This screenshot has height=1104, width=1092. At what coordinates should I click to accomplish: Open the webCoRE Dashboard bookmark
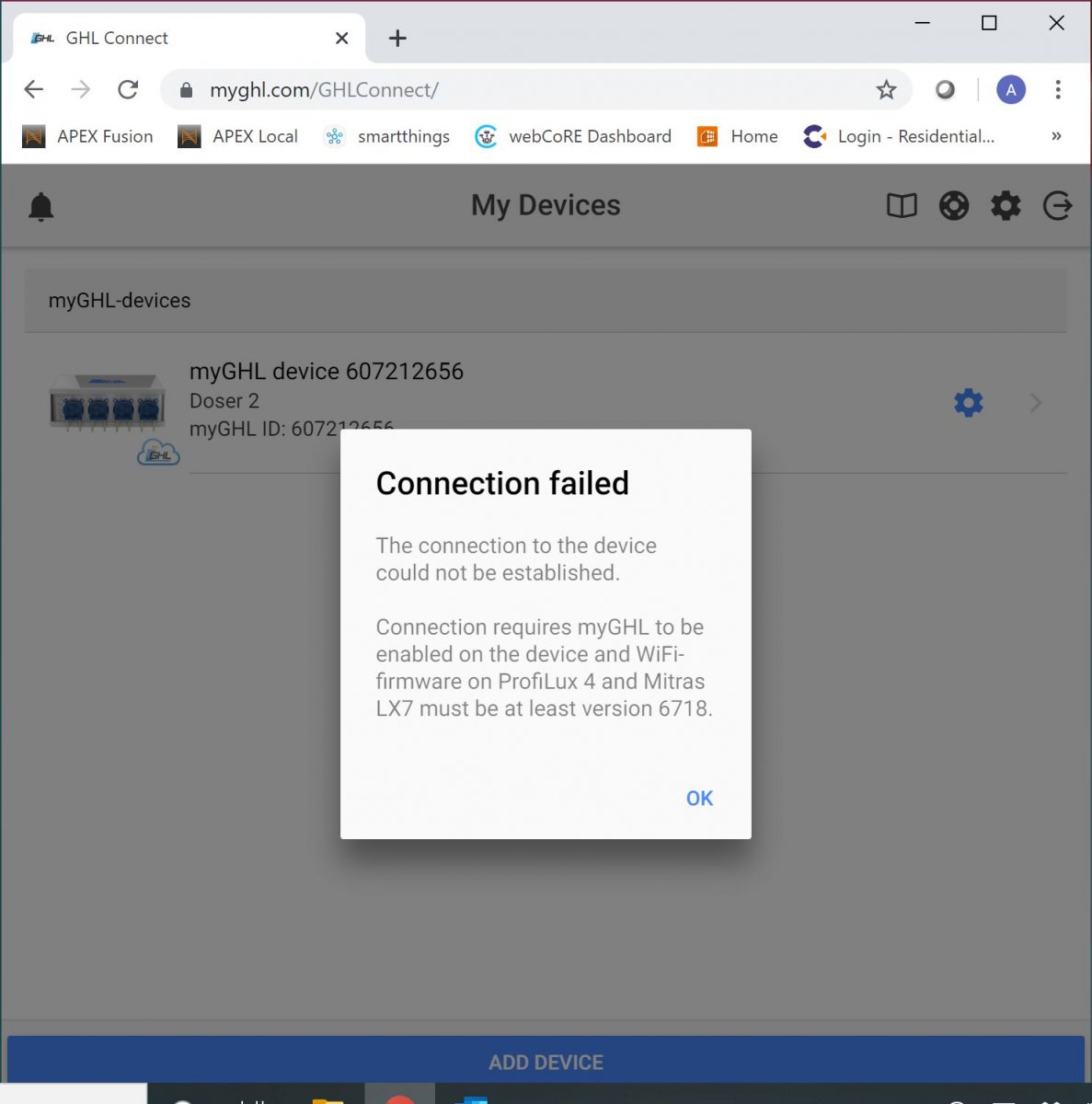point(573,136)
